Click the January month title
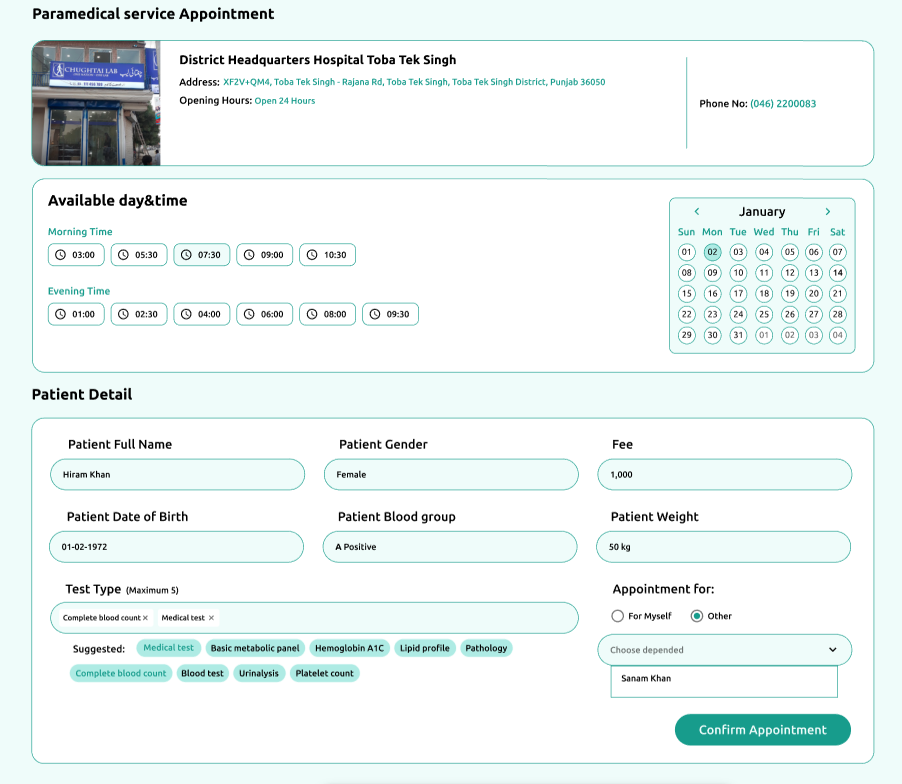 [x=762, y=212]
